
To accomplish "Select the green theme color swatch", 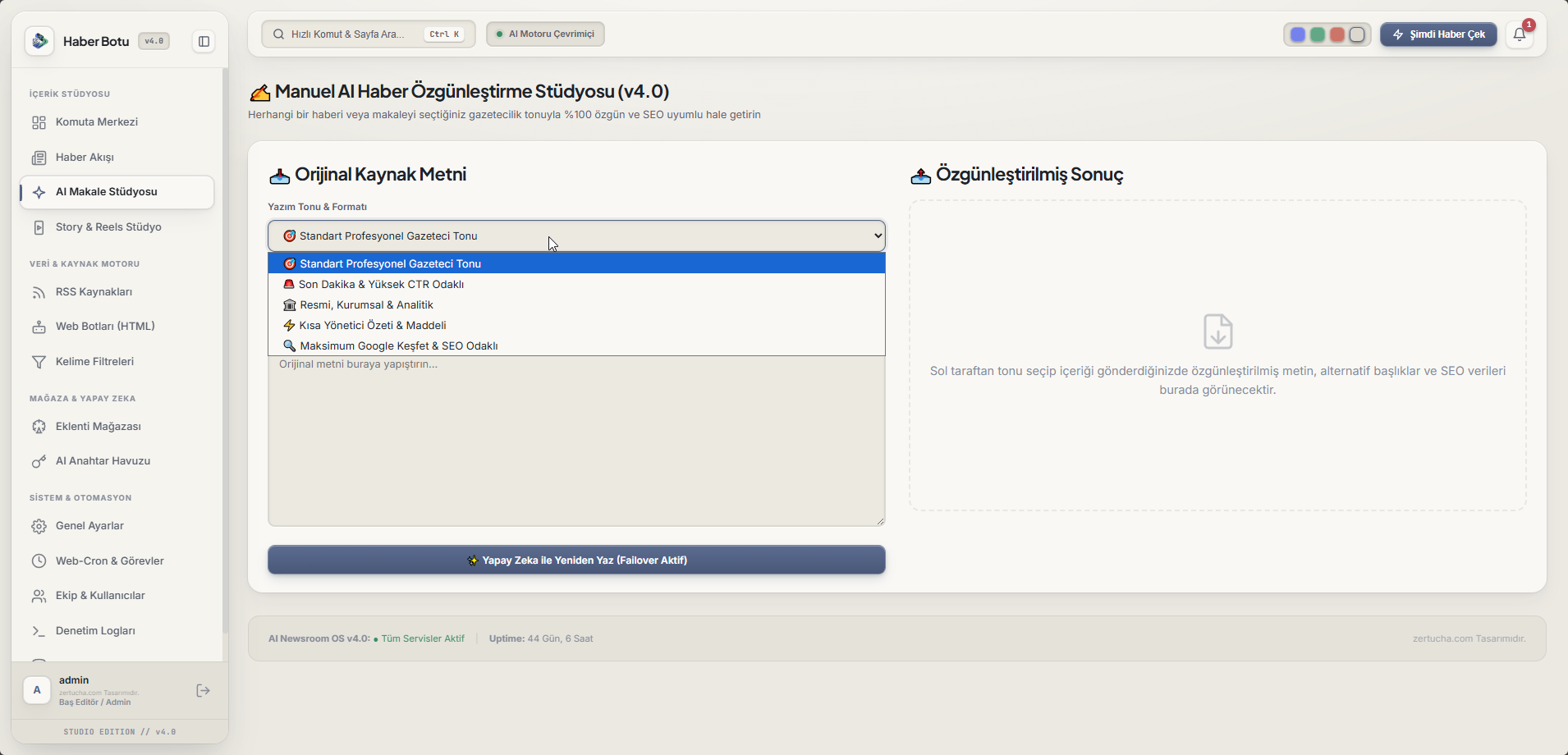I will [1318, 34].
